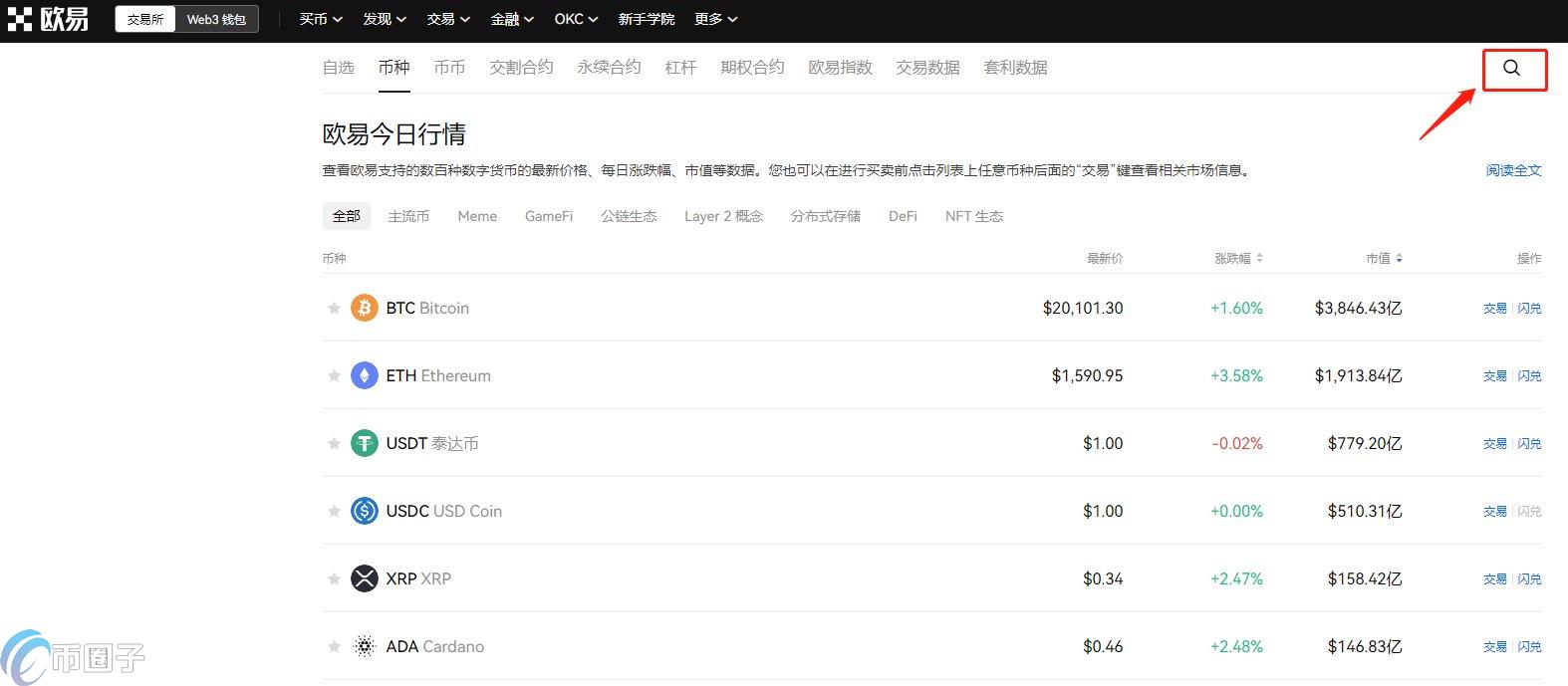Open 新手学院 in top navigation
This screenshot has width=1568, height=686.
[647, 19]
